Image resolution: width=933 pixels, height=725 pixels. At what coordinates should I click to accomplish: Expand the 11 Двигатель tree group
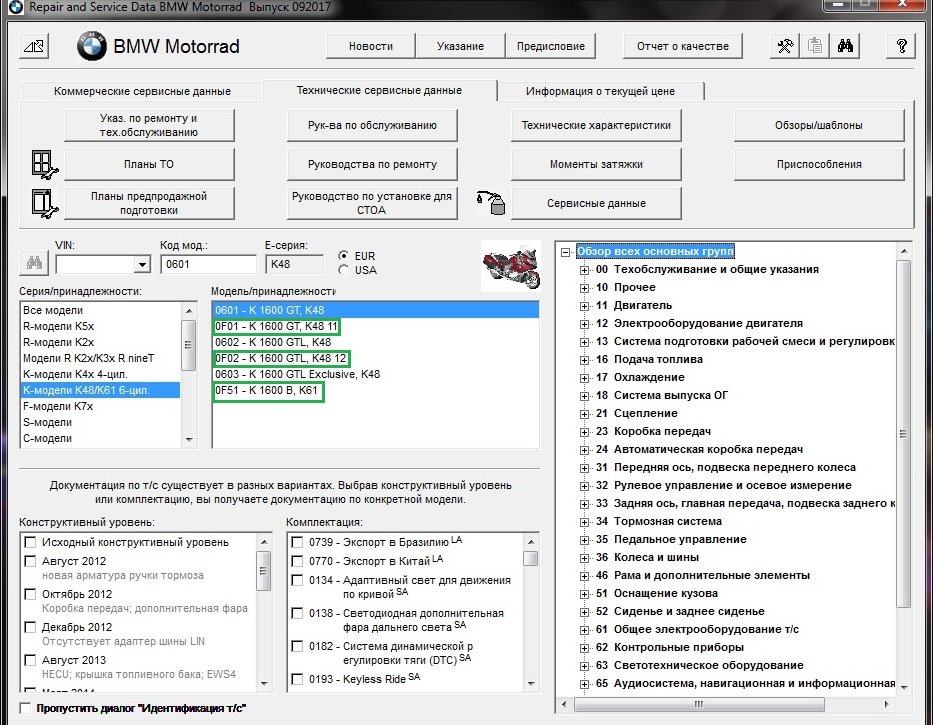pos(585,305)
